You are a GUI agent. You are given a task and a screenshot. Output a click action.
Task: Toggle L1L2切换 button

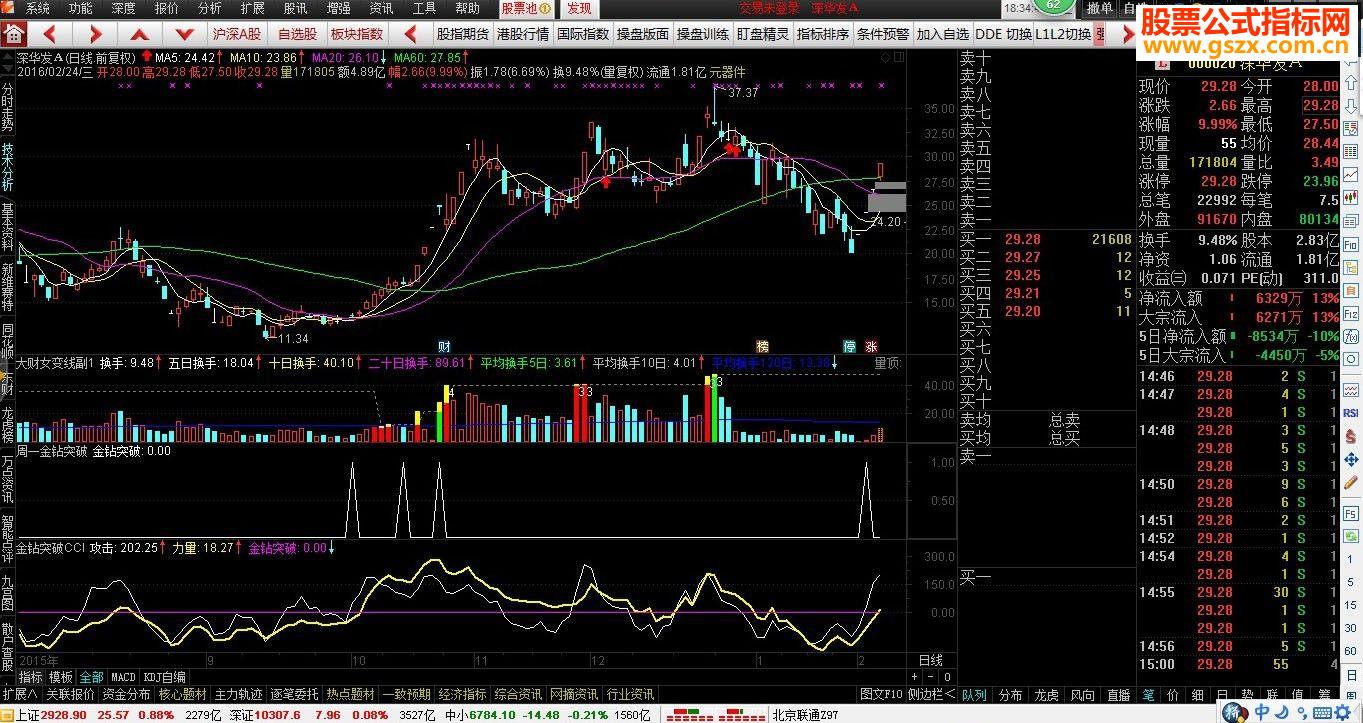click(x=1063, y=34)
